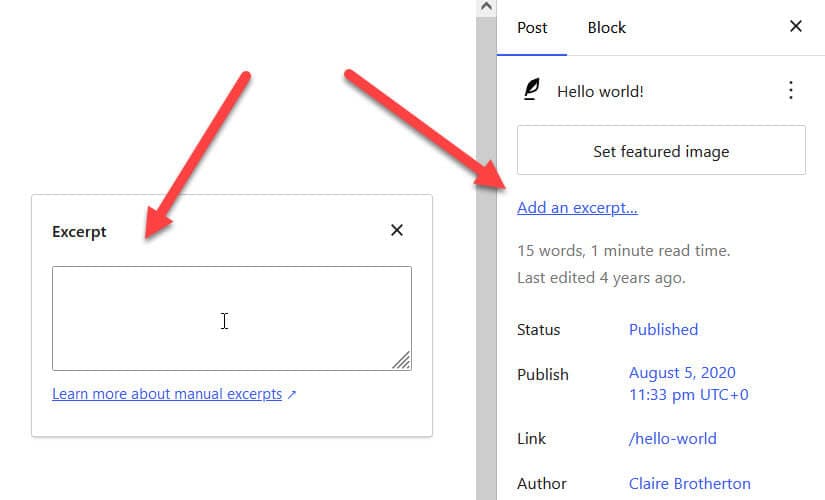Viewport: 825px width, 500px height.
Task: Focus the Excerpt text area
Action: coord(232,318)
